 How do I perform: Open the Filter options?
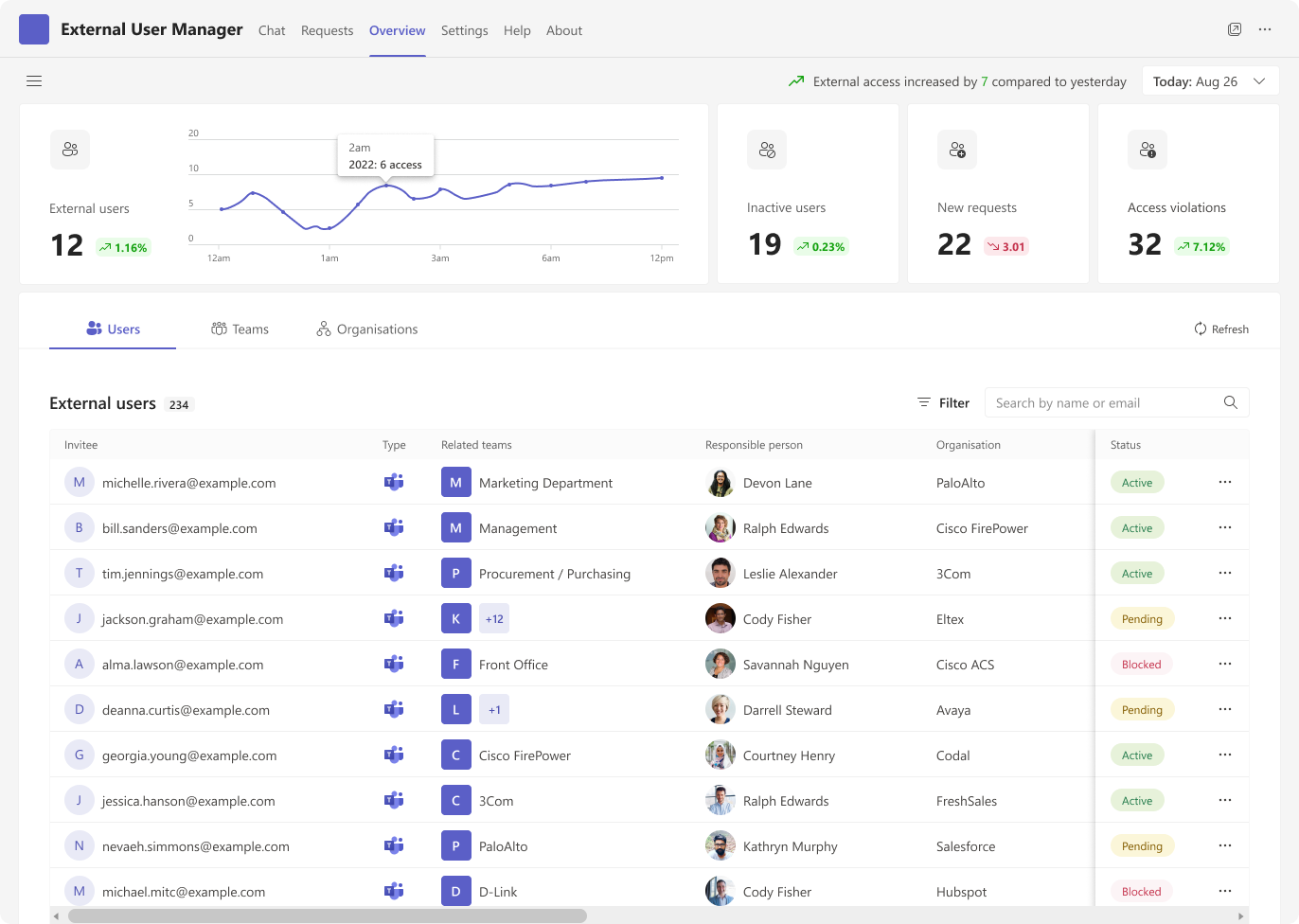click(943, 402)
